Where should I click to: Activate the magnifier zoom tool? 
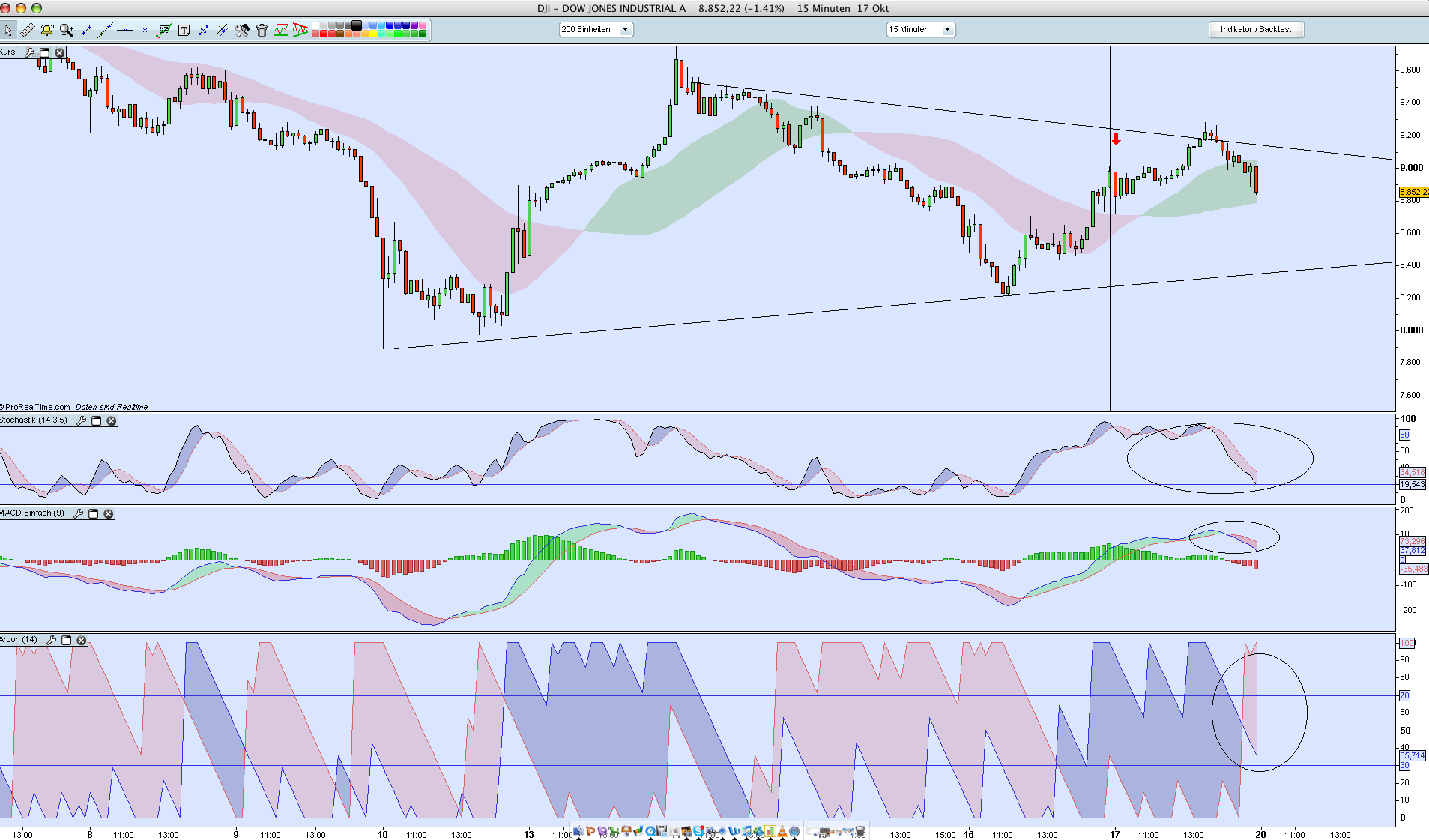click(x=67, y=30)
